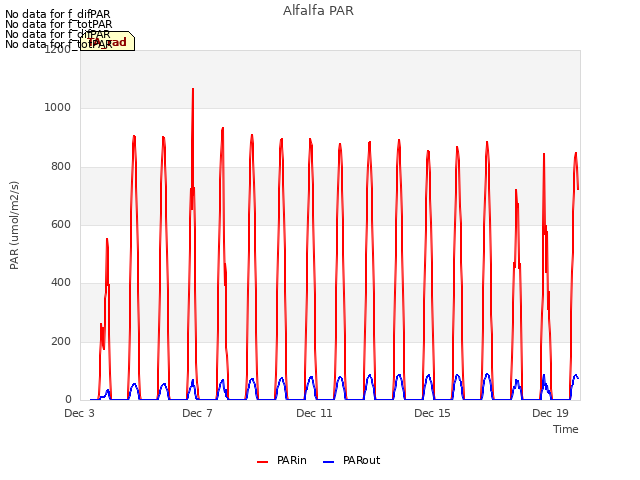Toggle the PARout legend entry

click(351, 460)
